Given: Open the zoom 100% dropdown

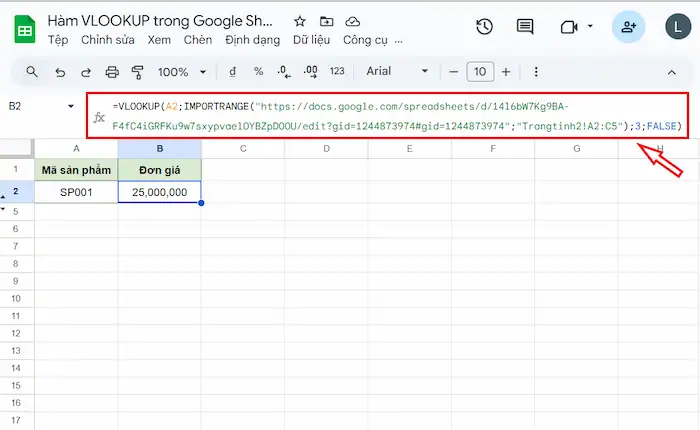Looking at the screenshot, I should [x=181, y=72].
